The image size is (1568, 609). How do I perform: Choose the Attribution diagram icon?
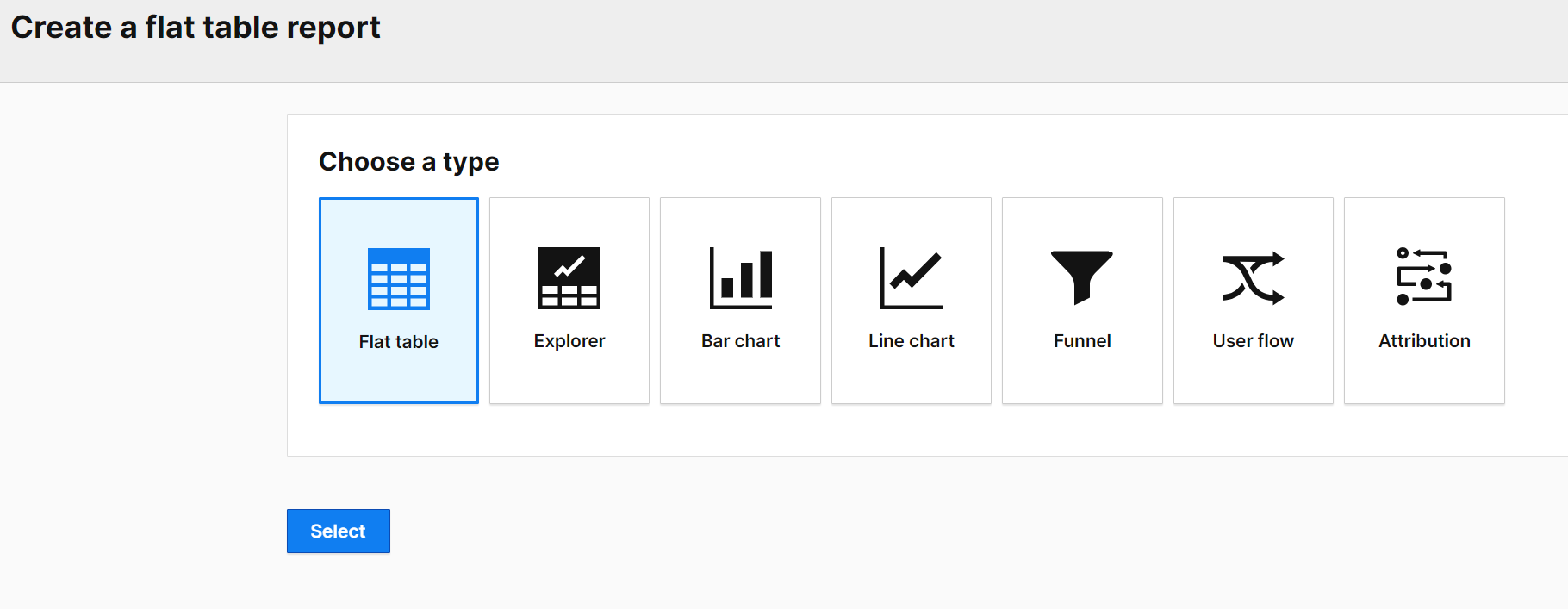click(1423, 277)
